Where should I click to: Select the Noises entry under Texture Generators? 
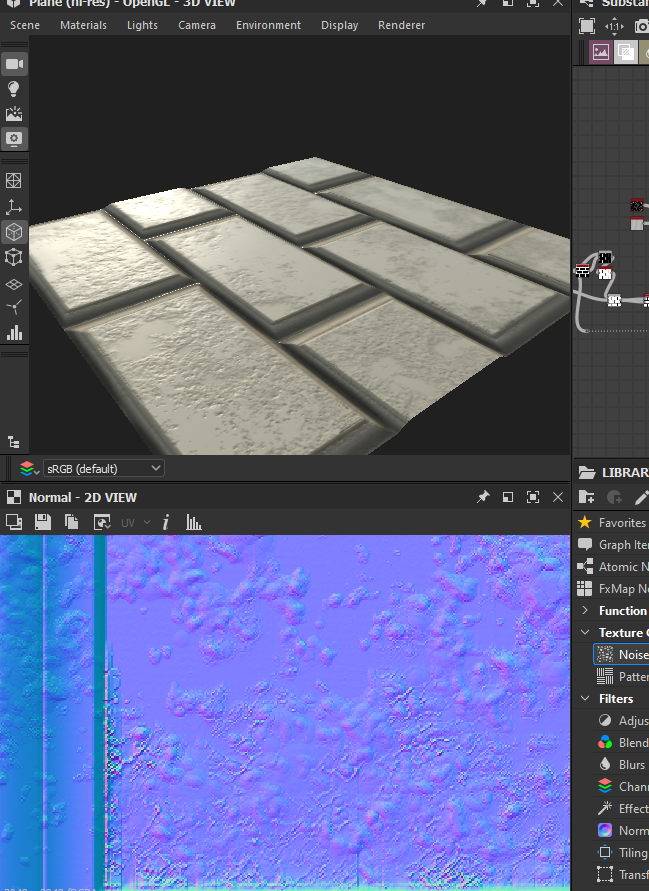622,655
